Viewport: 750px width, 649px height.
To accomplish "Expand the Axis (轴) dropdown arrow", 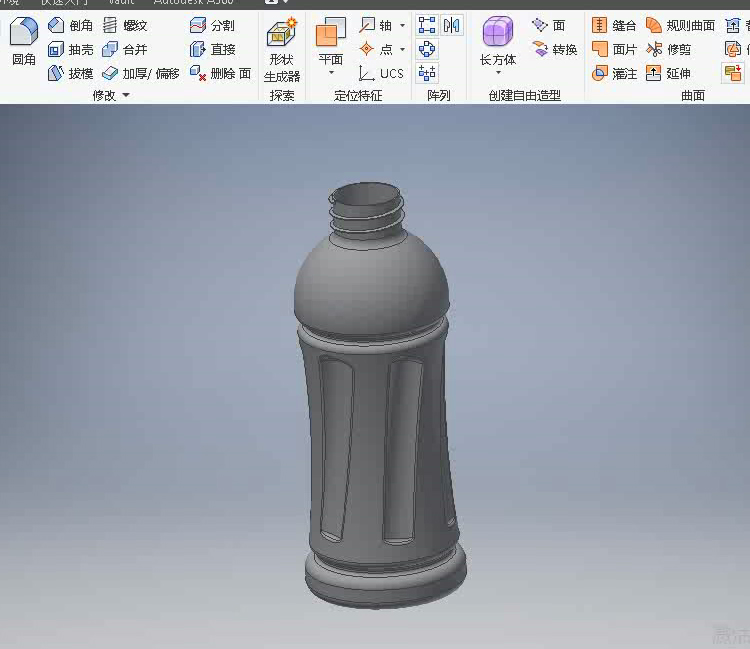I will [x=403, y=26].
